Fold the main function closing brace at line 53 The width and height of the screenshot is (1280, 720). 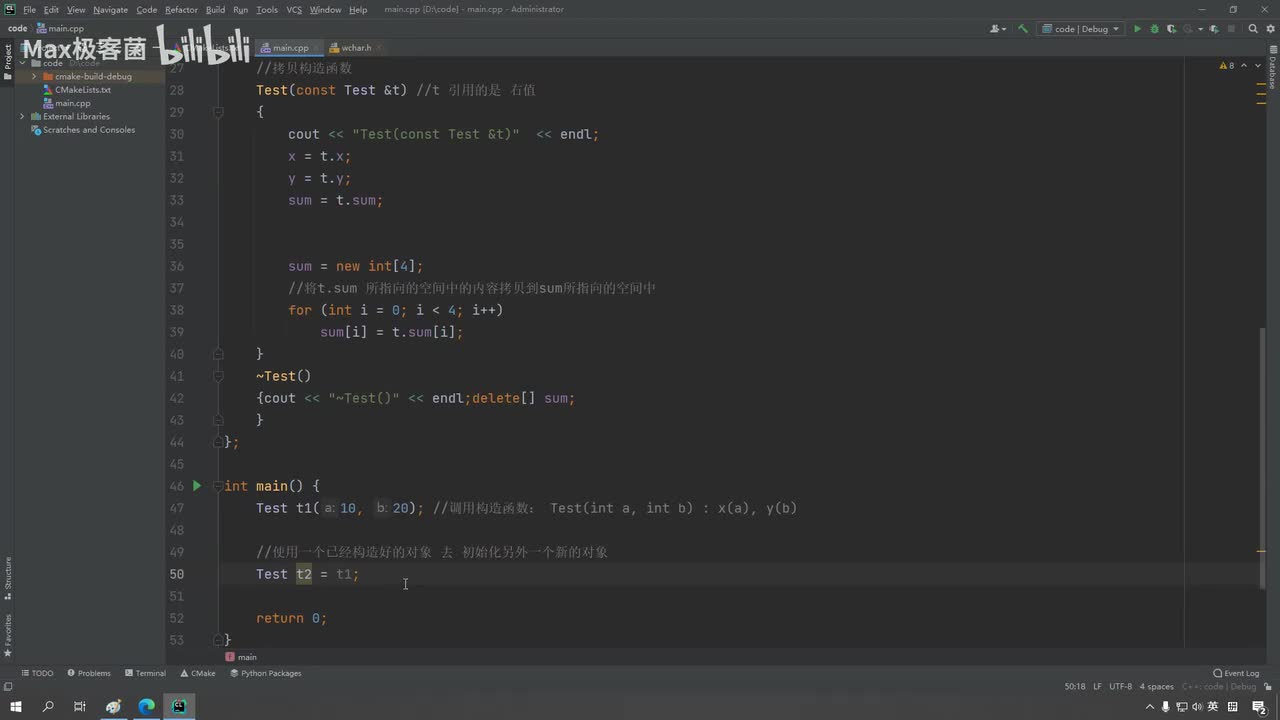click(x=218, y=640)
